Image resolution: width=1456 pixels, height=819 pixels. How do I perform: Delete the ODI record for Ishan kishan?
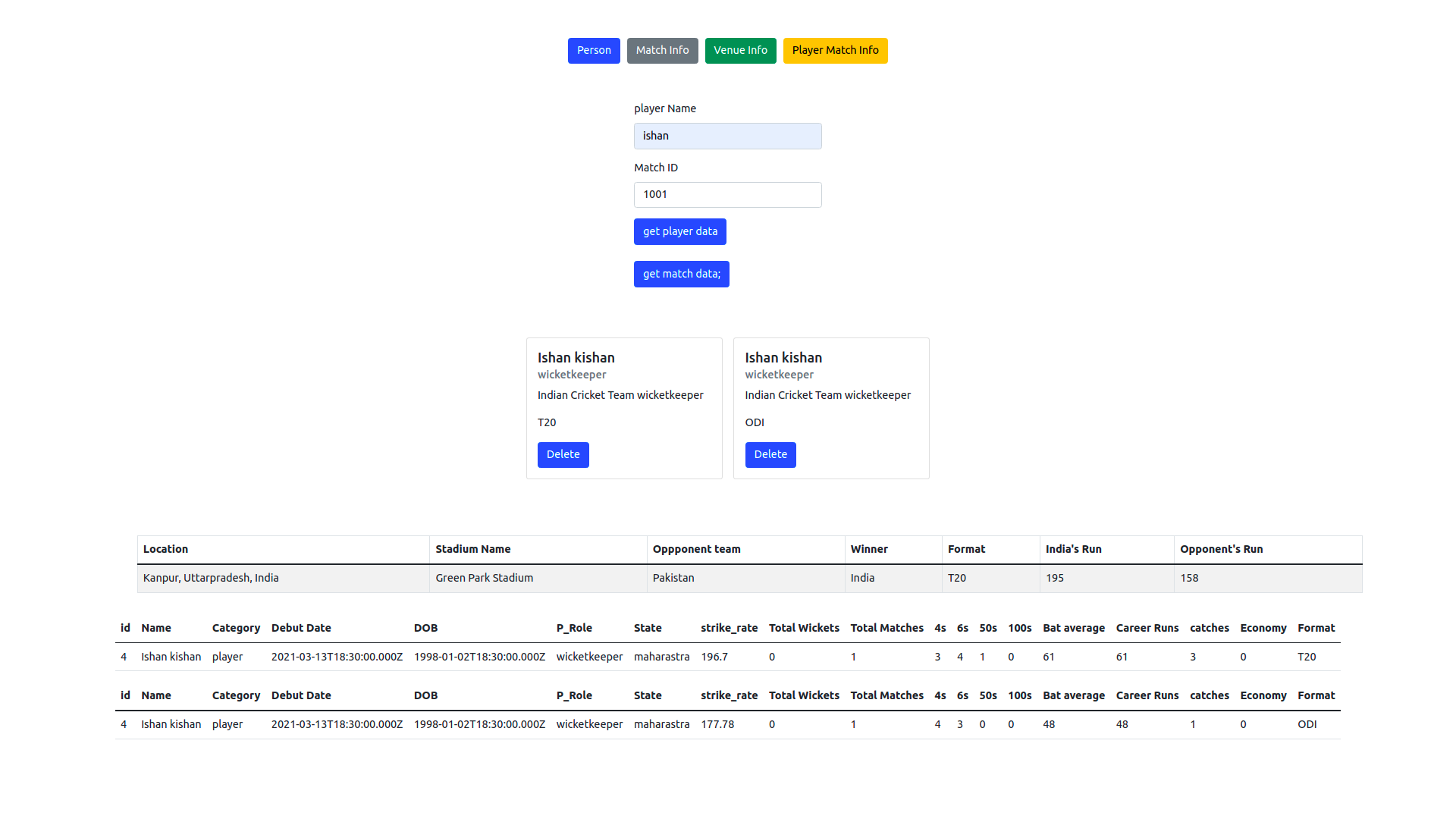pos(770,454)
